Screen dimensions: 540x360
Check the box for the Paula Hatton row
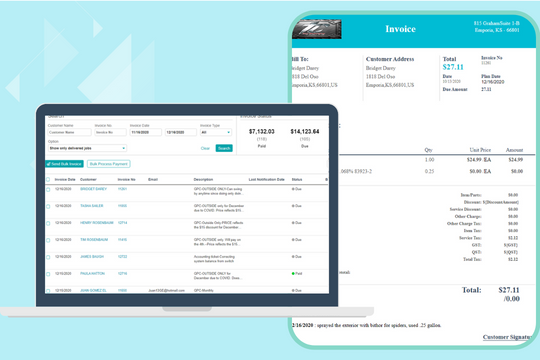point(48,274)
